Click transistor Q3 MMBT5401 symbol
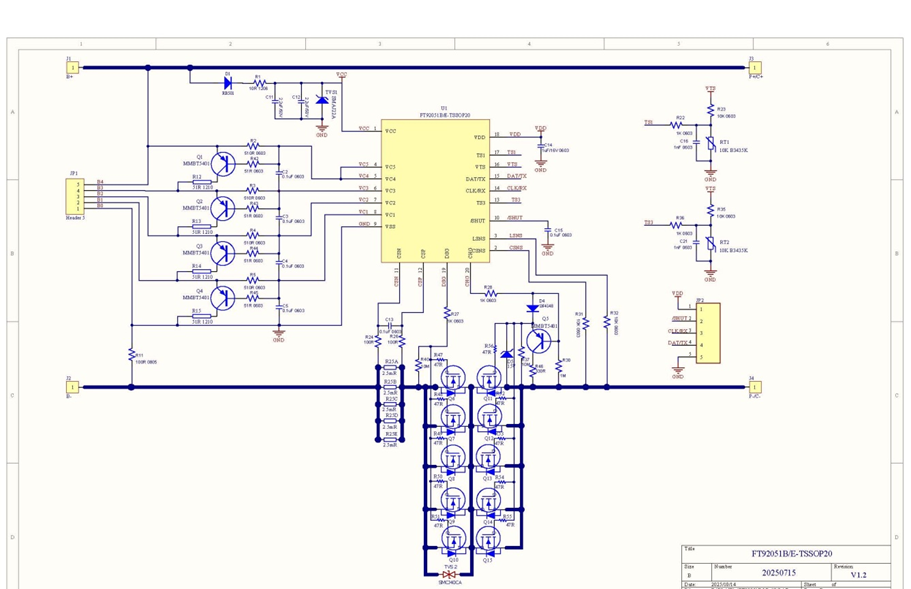 pyautogui.click(x=223, y=253)
